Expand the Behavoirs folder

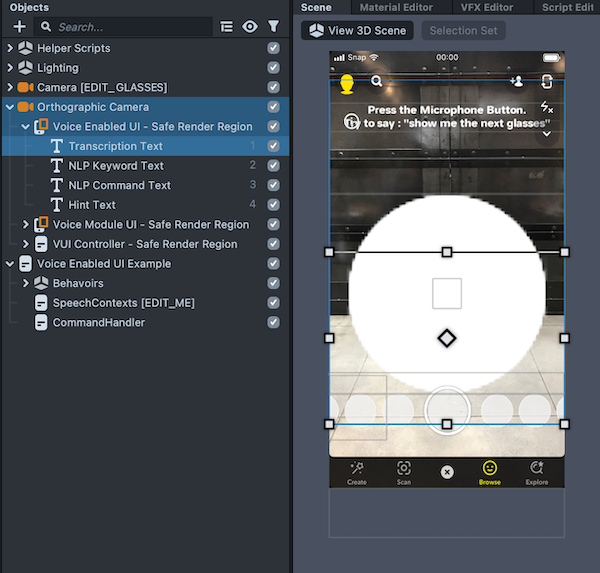[x=26, y=283]
